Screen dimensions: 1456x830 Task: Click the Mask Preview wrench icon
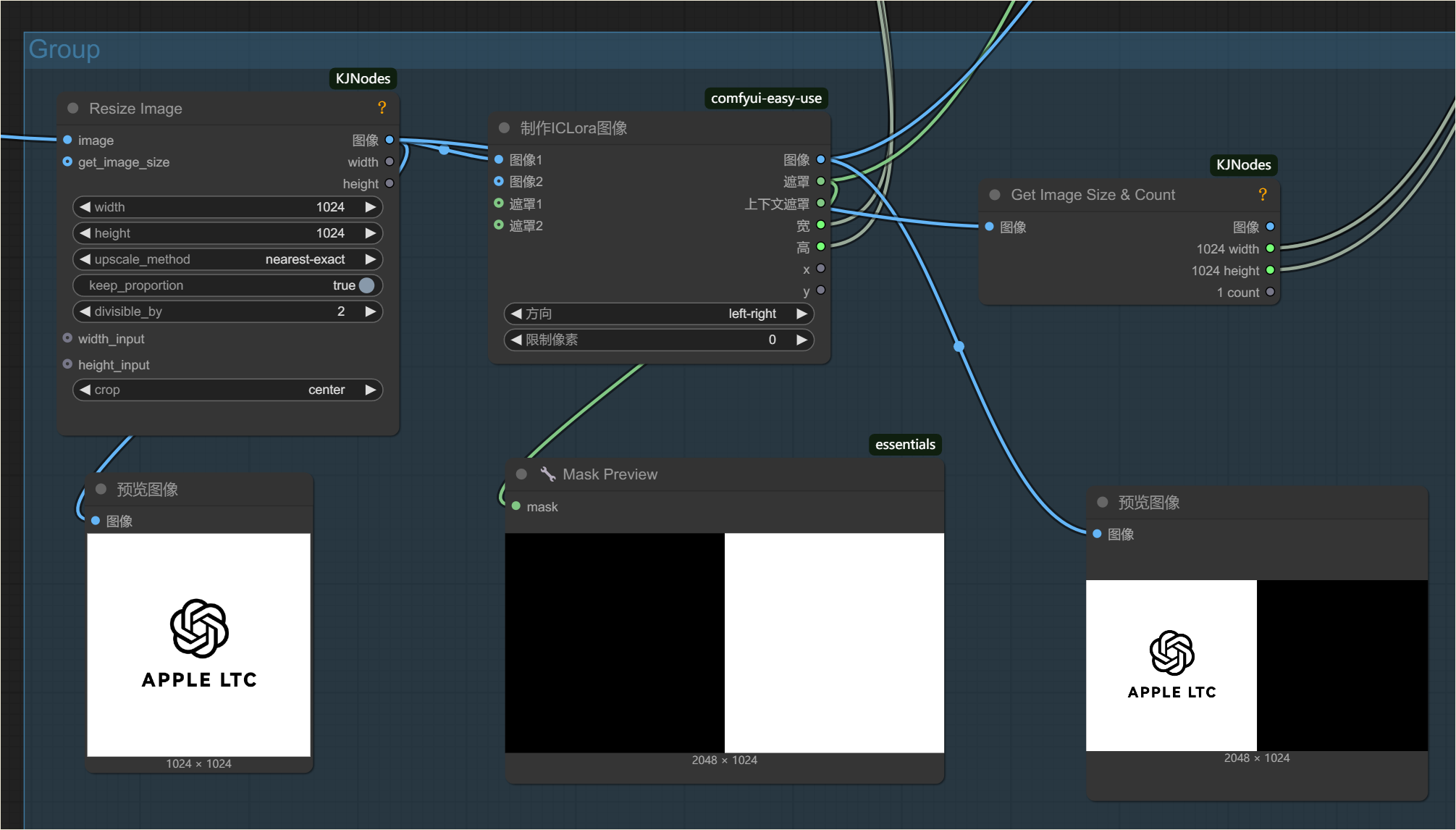(x=547, y=474)
